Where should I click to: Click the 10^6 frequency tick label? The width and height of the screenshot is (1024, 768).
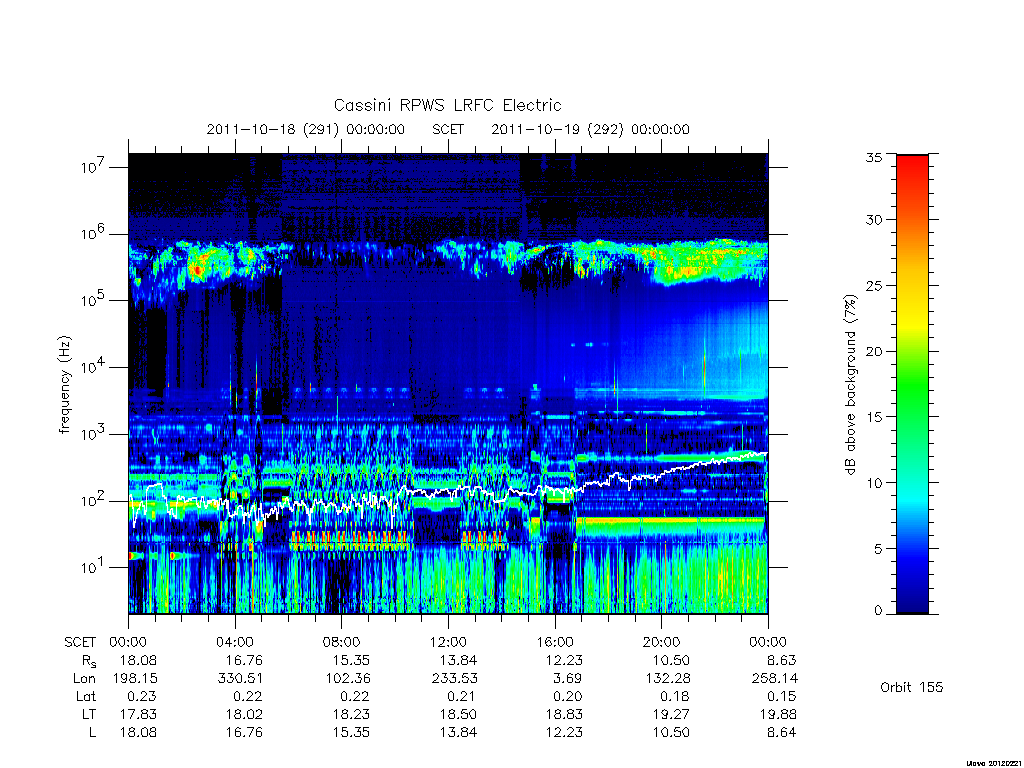94,233
